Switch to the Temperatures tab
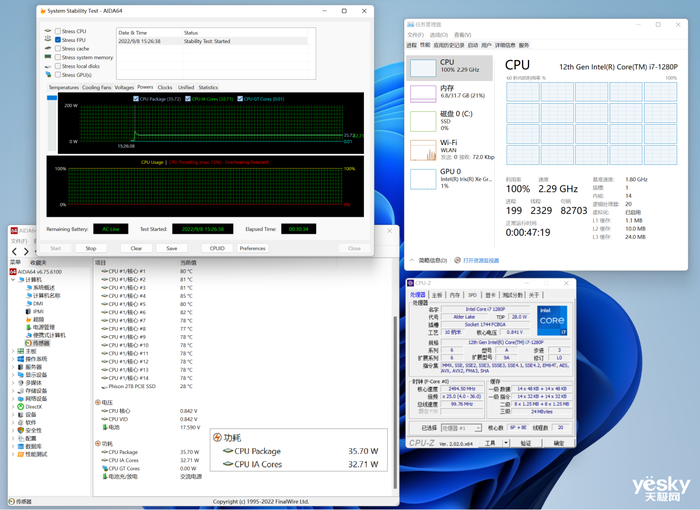 (x=63, y=87)
